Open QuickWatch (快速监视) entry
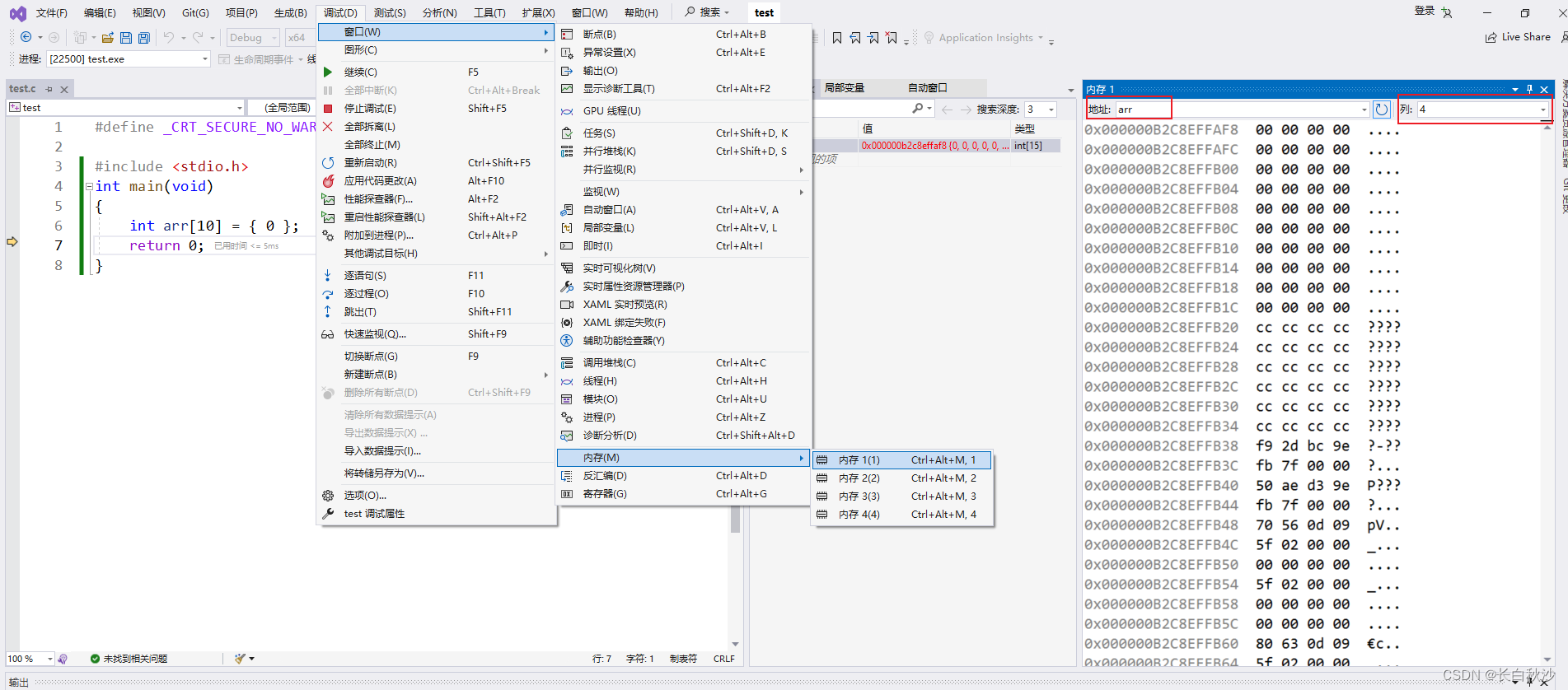Screen dimensions: 1568x690 [x=437, y=333]
